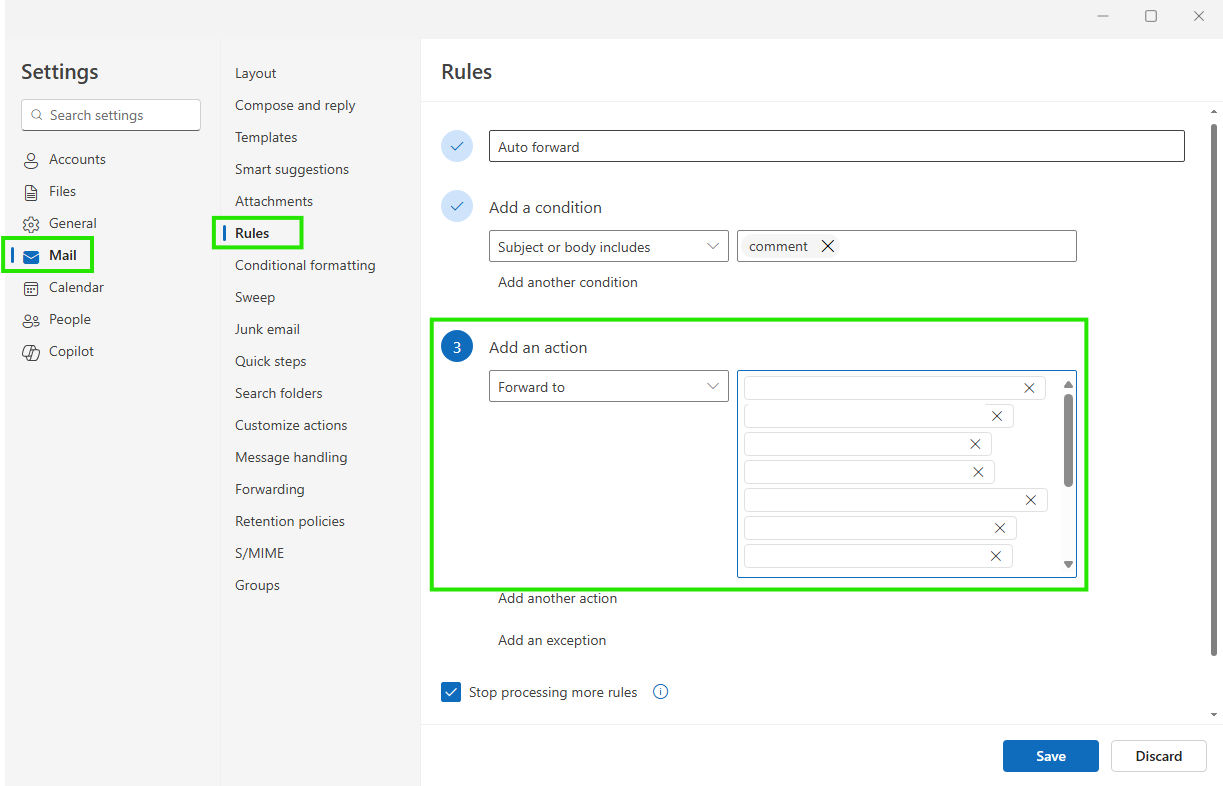Click Add another condition link
This screenshot has width=1223, height=786.
[x=567, y=282]
